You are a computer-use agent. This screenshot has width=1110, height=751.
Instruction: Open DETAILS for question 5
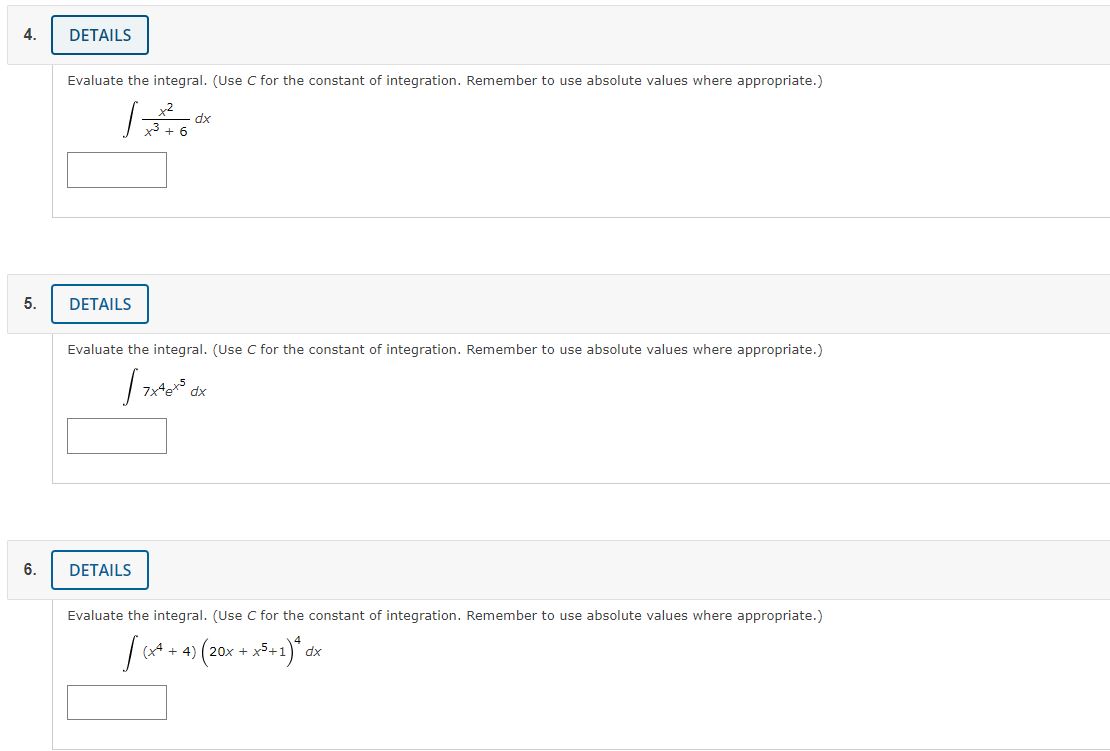(99, 304)
